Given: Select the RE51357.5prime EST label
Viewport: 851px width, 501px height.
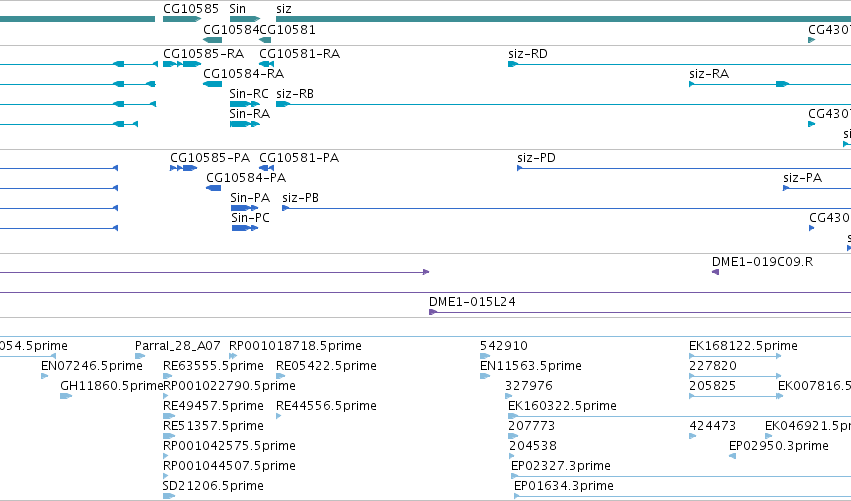Looking at the screenshot, I should (x=213, y=426).
